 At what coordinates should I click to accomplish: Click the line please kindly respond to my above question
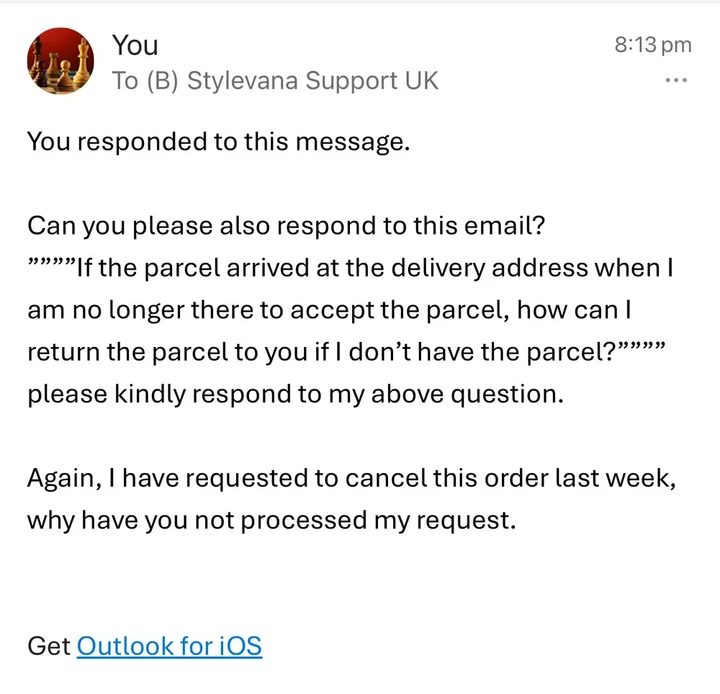(295, 394)
